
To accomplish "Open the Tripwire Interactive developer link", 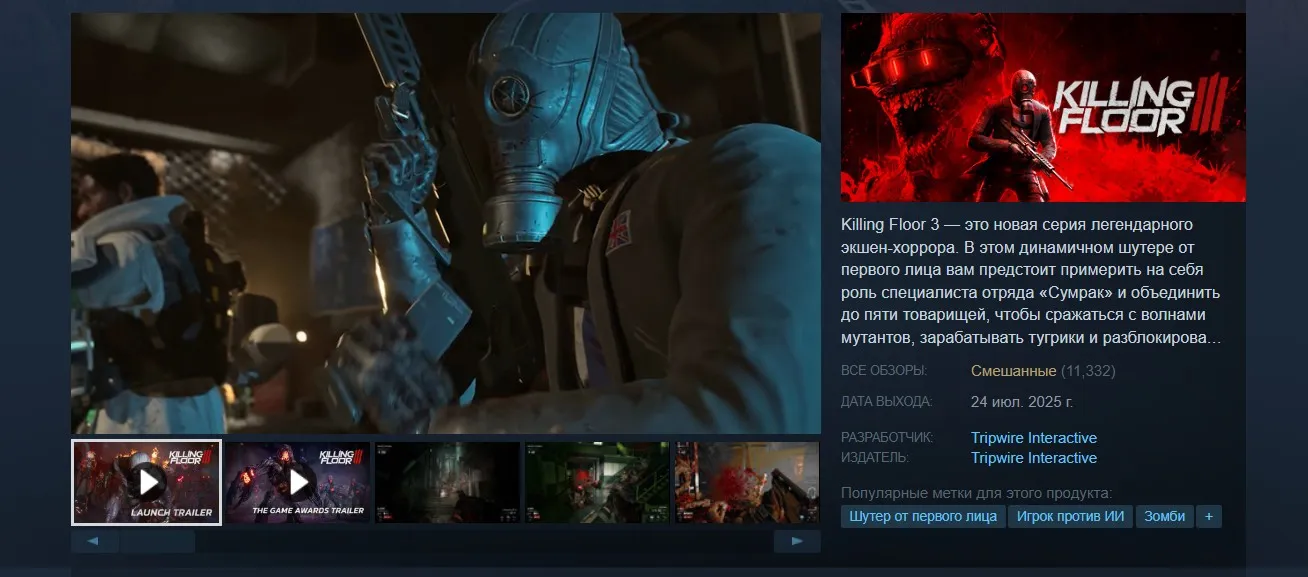I will click(1034, 438).
